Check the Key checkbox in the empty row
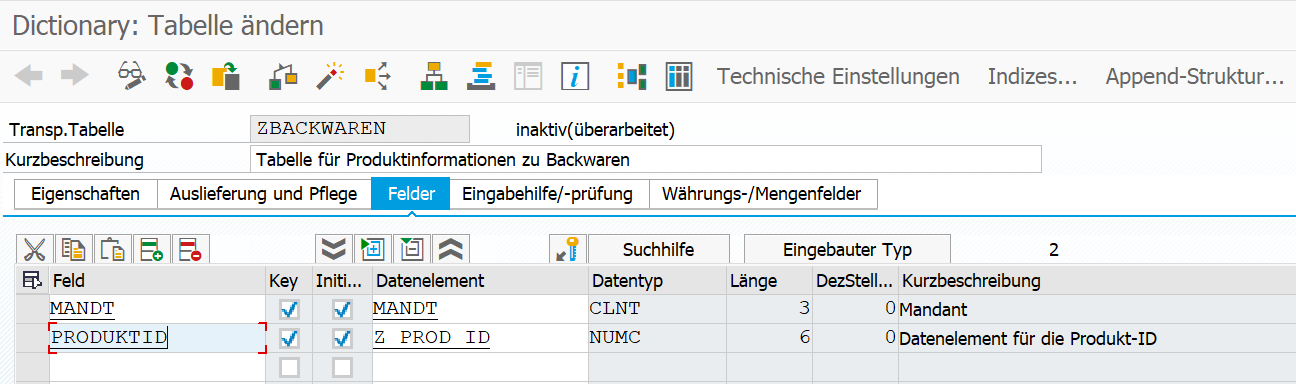Image resolution: width=1296 pixels, height=384 pixels. click(x=290, y=368)
